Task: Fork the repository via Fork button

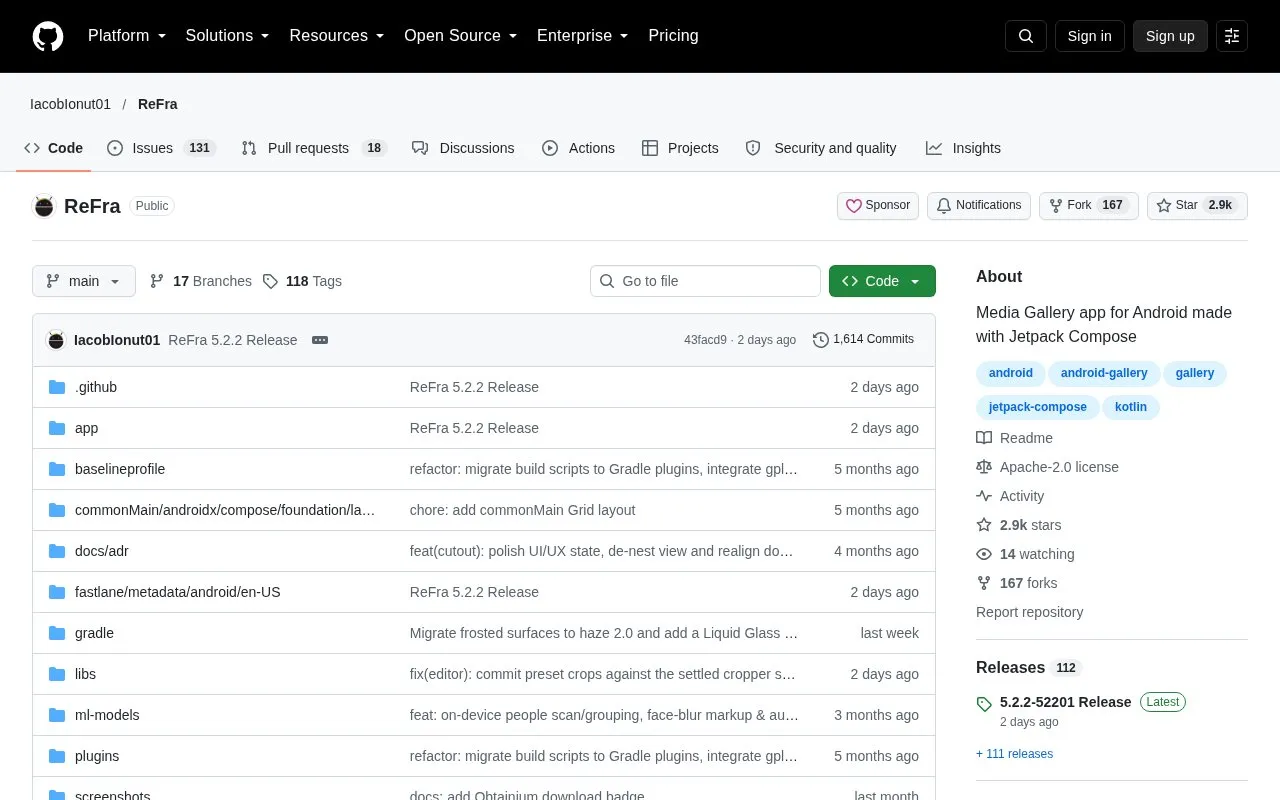Action: [1089, 206]
